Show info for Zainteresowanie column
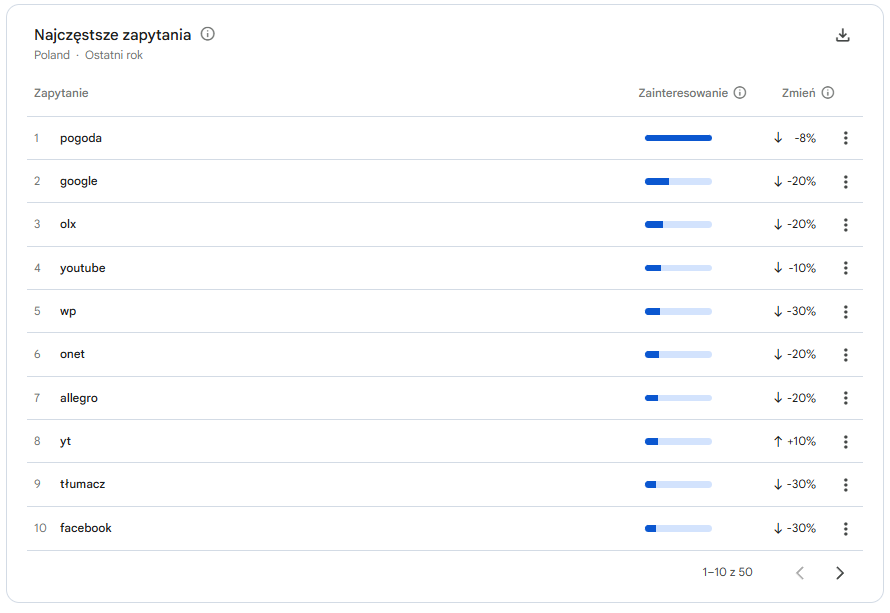The image size is (890, 613). click(x=740, y=93)
